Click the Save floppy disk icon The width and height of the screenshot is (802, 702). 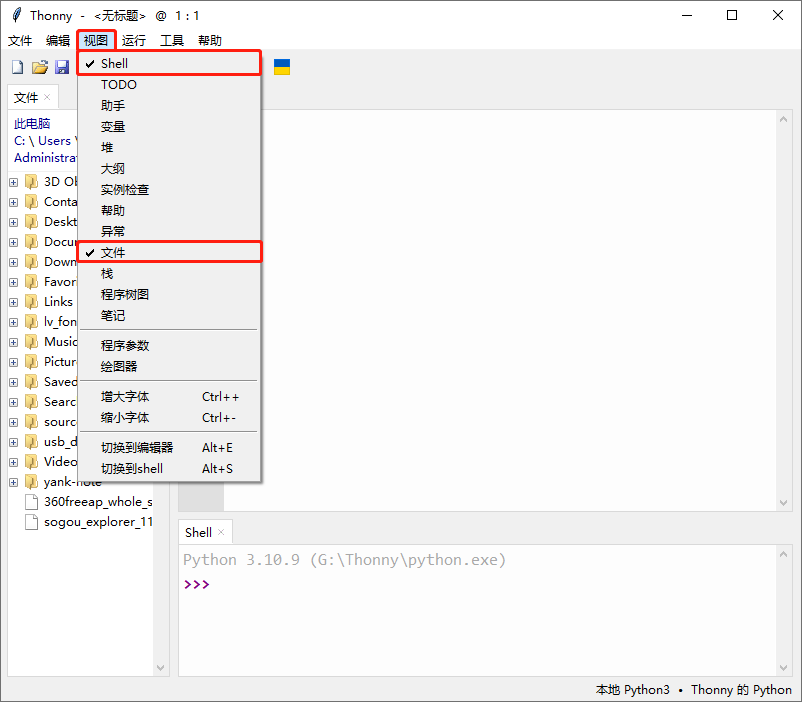(x=62, y=67)
